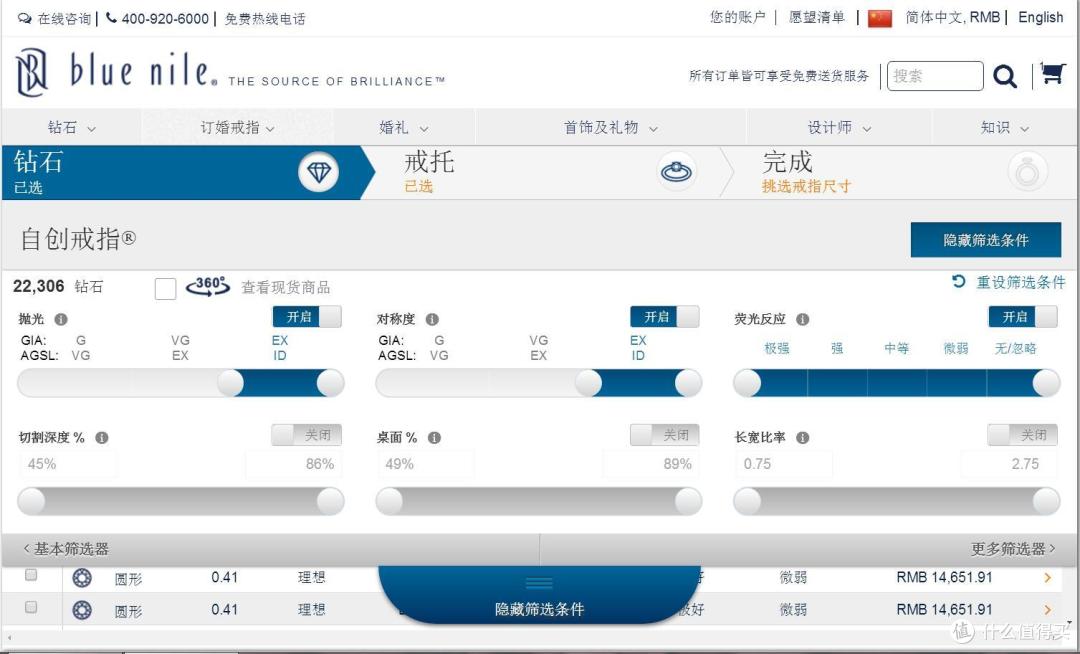Open info icon next to 对称度
This screenshot has height=654, width=1080.
[x=432, y=319]
